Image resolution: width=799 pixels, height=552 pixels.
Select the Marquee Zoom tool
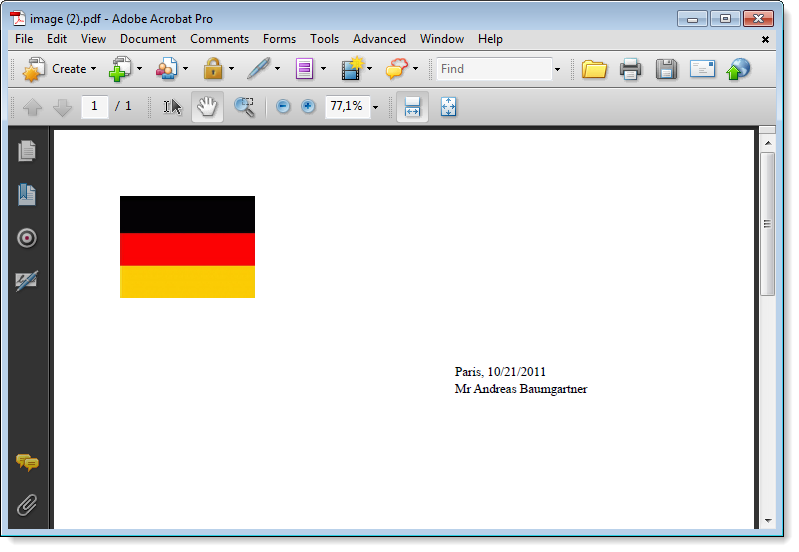245,107
